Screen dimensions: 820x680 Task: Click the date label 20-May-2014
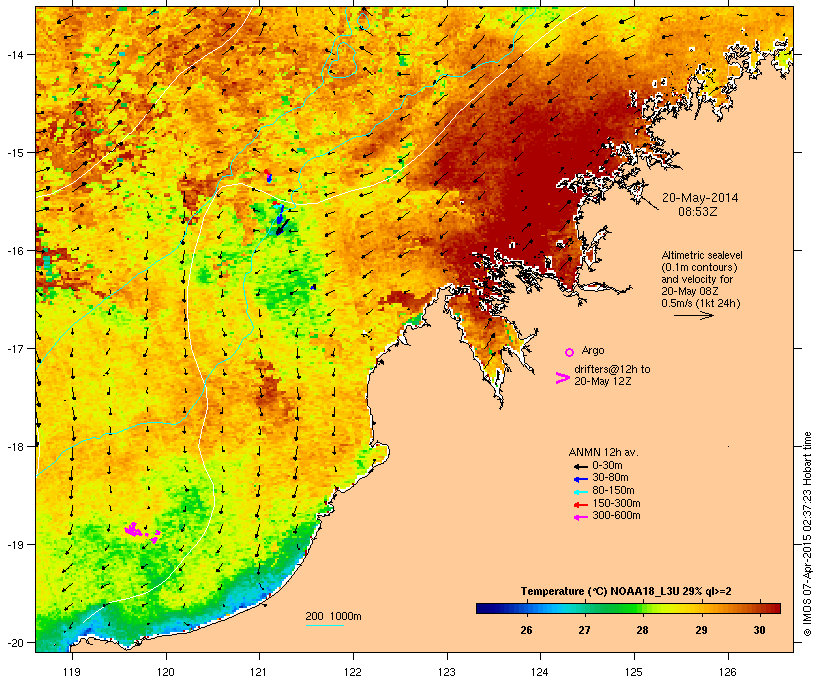click(700, 198)
